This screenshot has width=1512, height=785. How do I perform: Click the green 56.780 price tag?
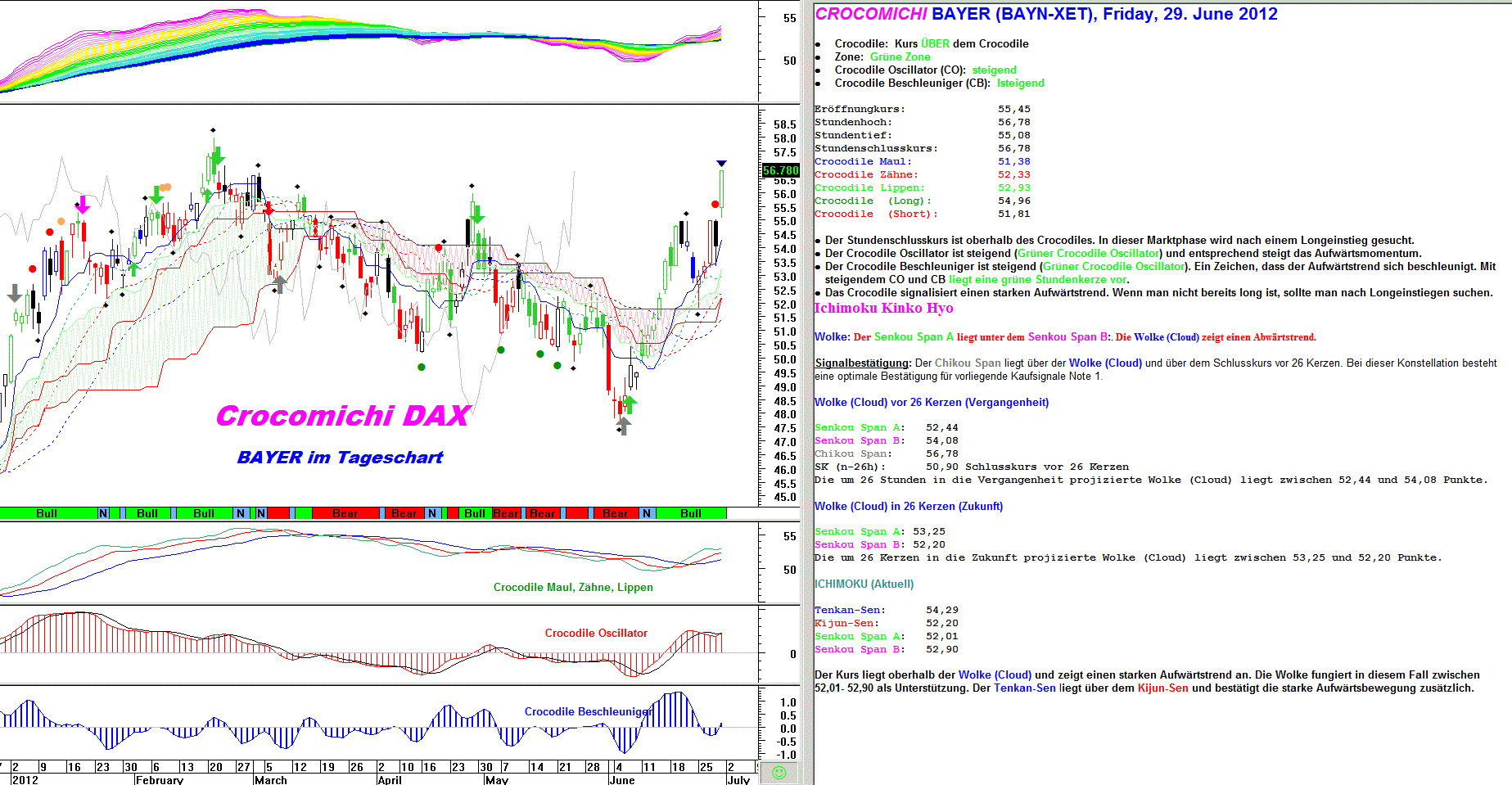780,170
